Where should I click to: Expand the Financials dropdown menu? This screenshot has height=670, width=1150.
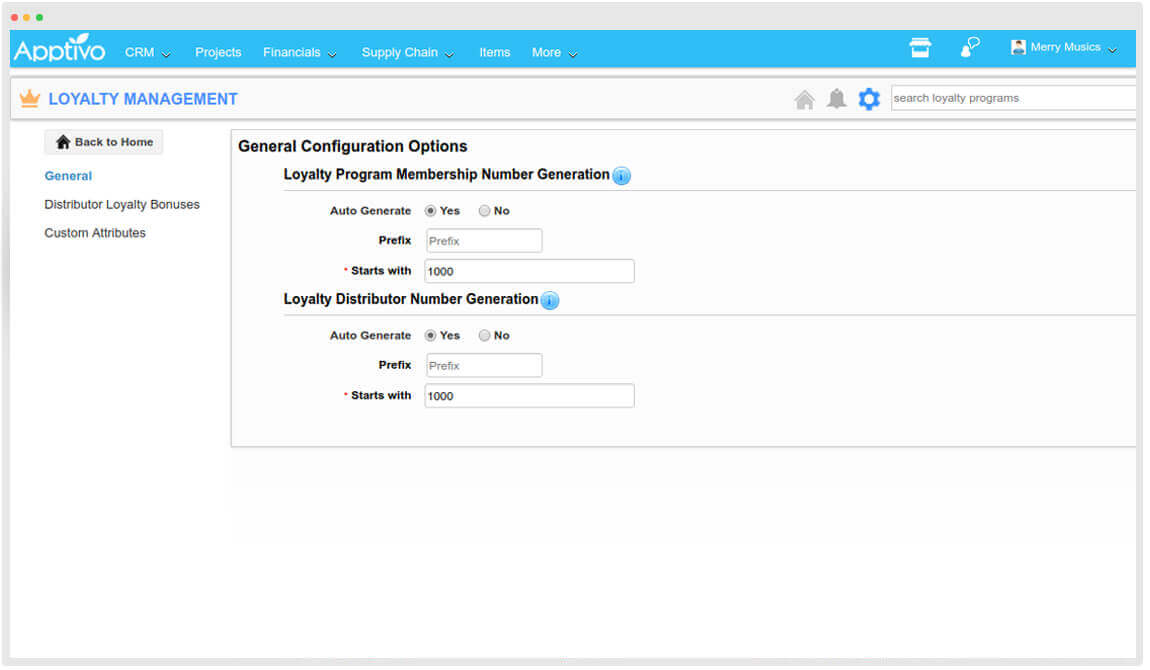299,53
